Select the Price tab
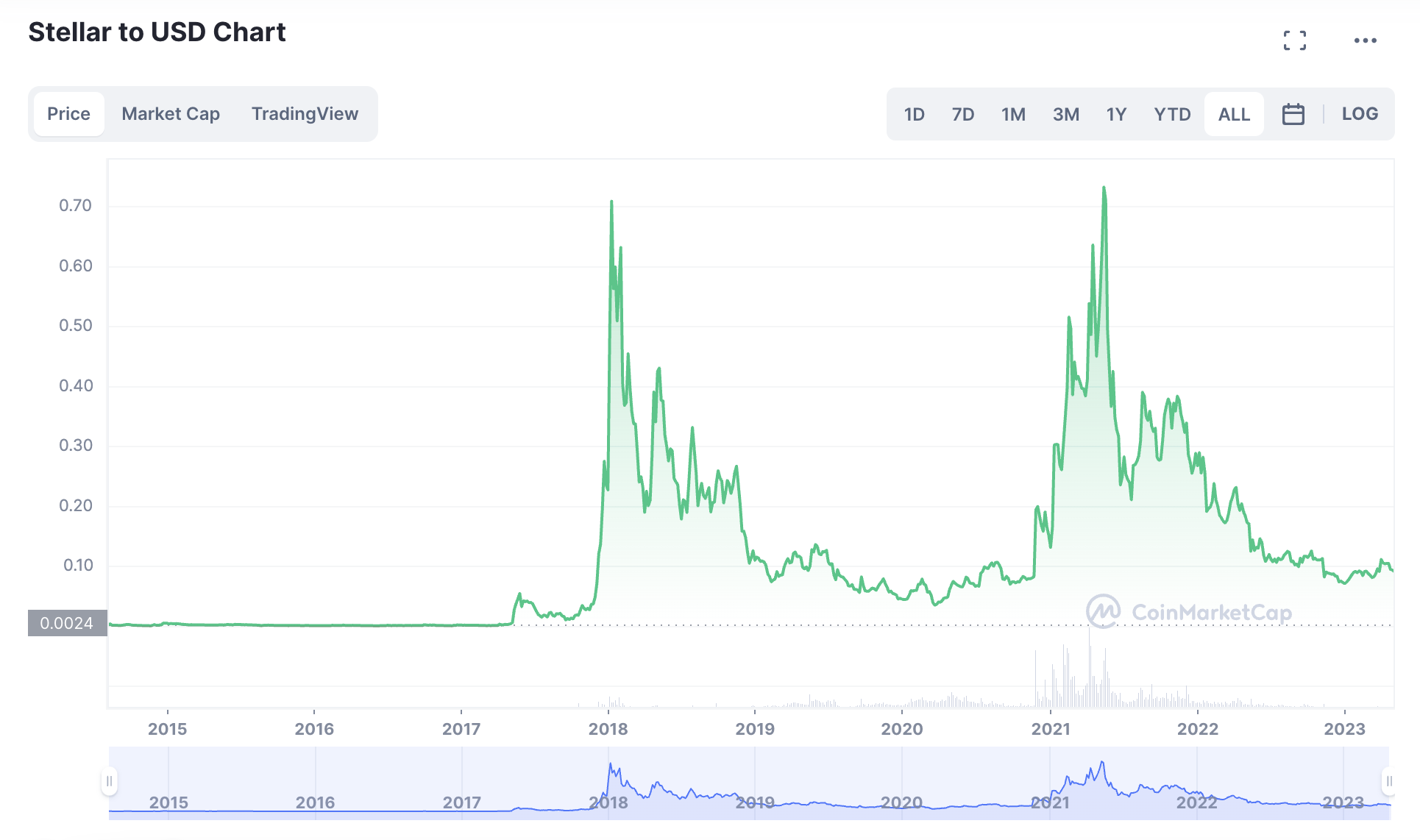The height and width of the screenshot is (840, 1420). coord(69,114)
